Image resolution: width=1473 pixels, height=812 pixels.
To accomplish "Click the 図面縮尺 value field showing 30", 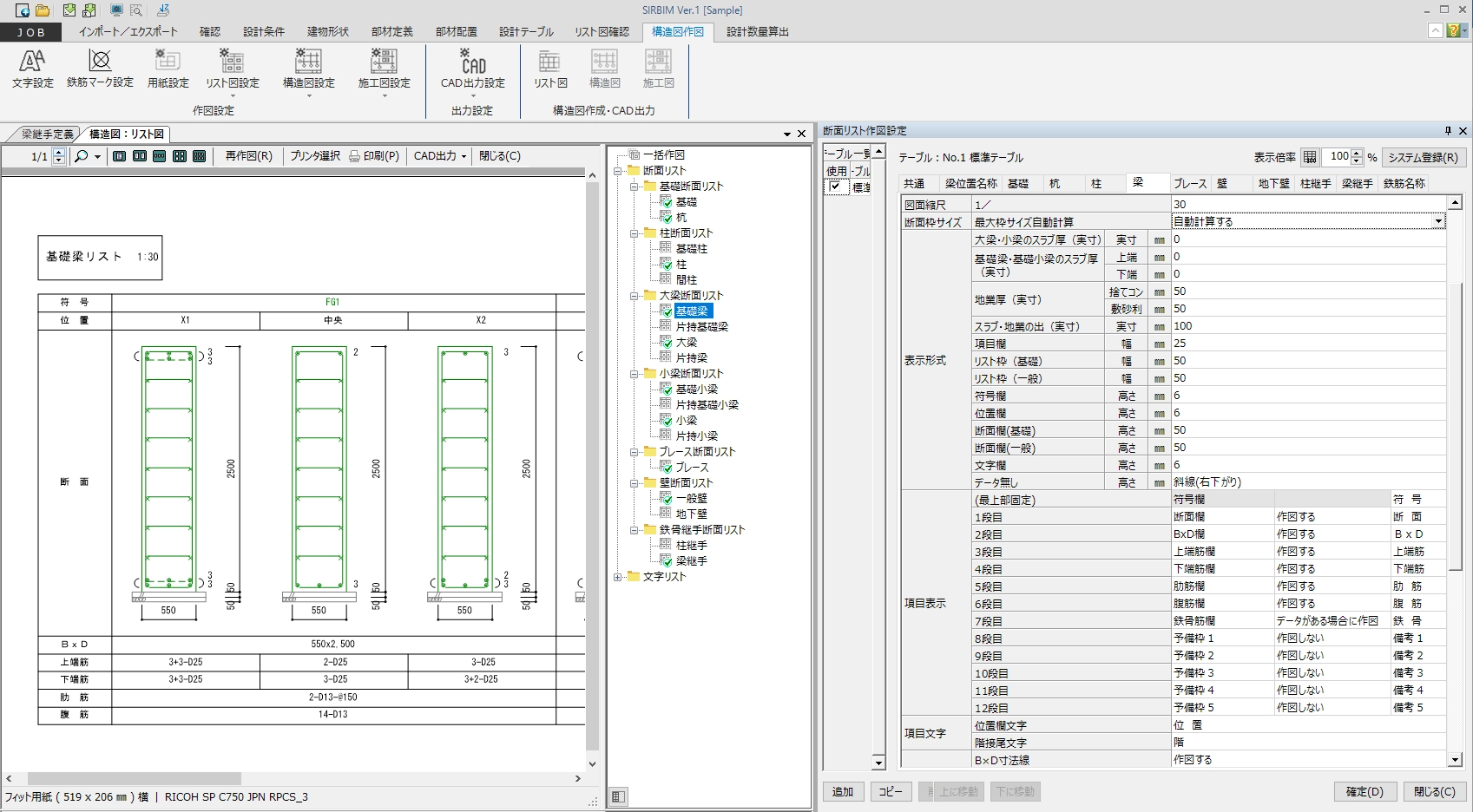I will click(1309, 205).
